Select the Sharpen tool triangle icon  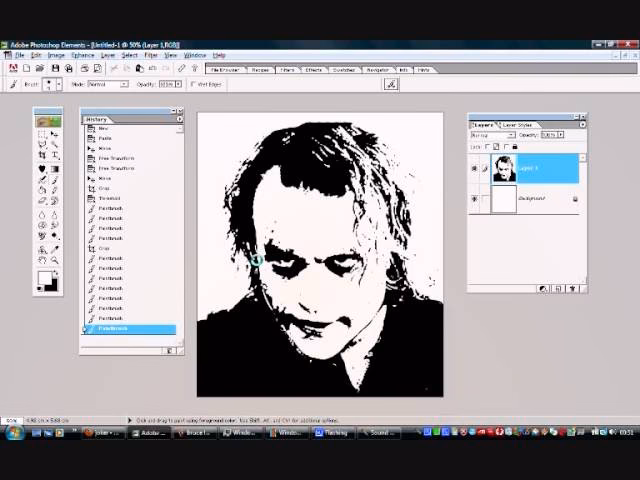[x=54, y=215]
